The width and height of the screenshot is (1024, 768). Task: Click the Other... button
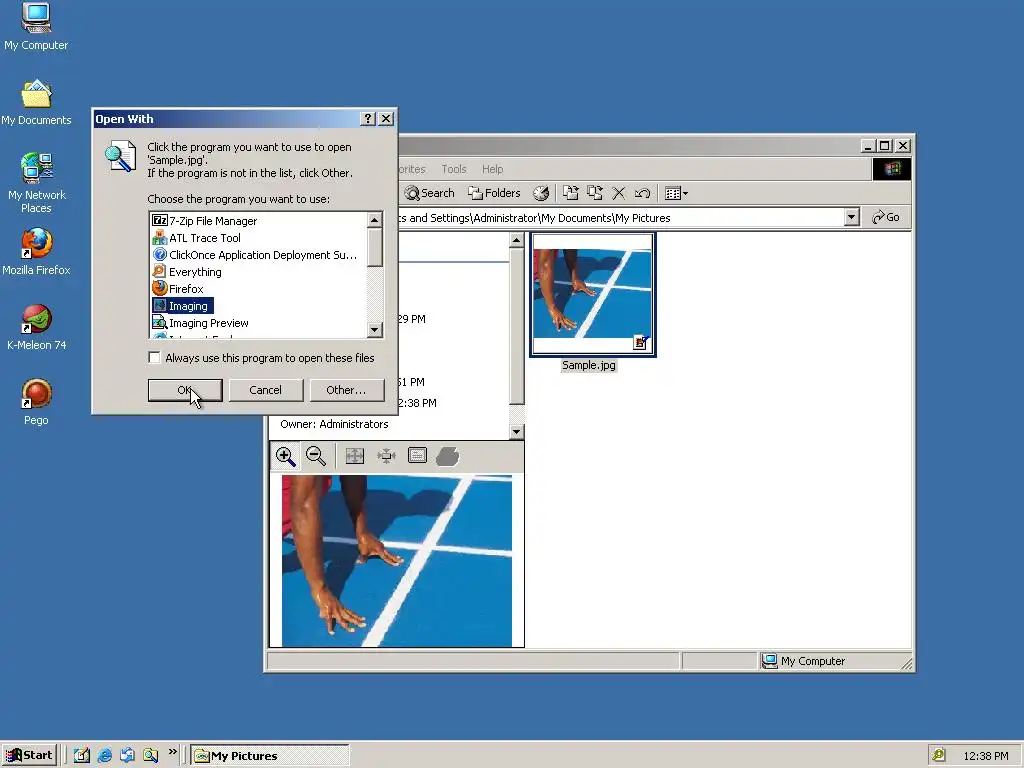pos(346,390)
